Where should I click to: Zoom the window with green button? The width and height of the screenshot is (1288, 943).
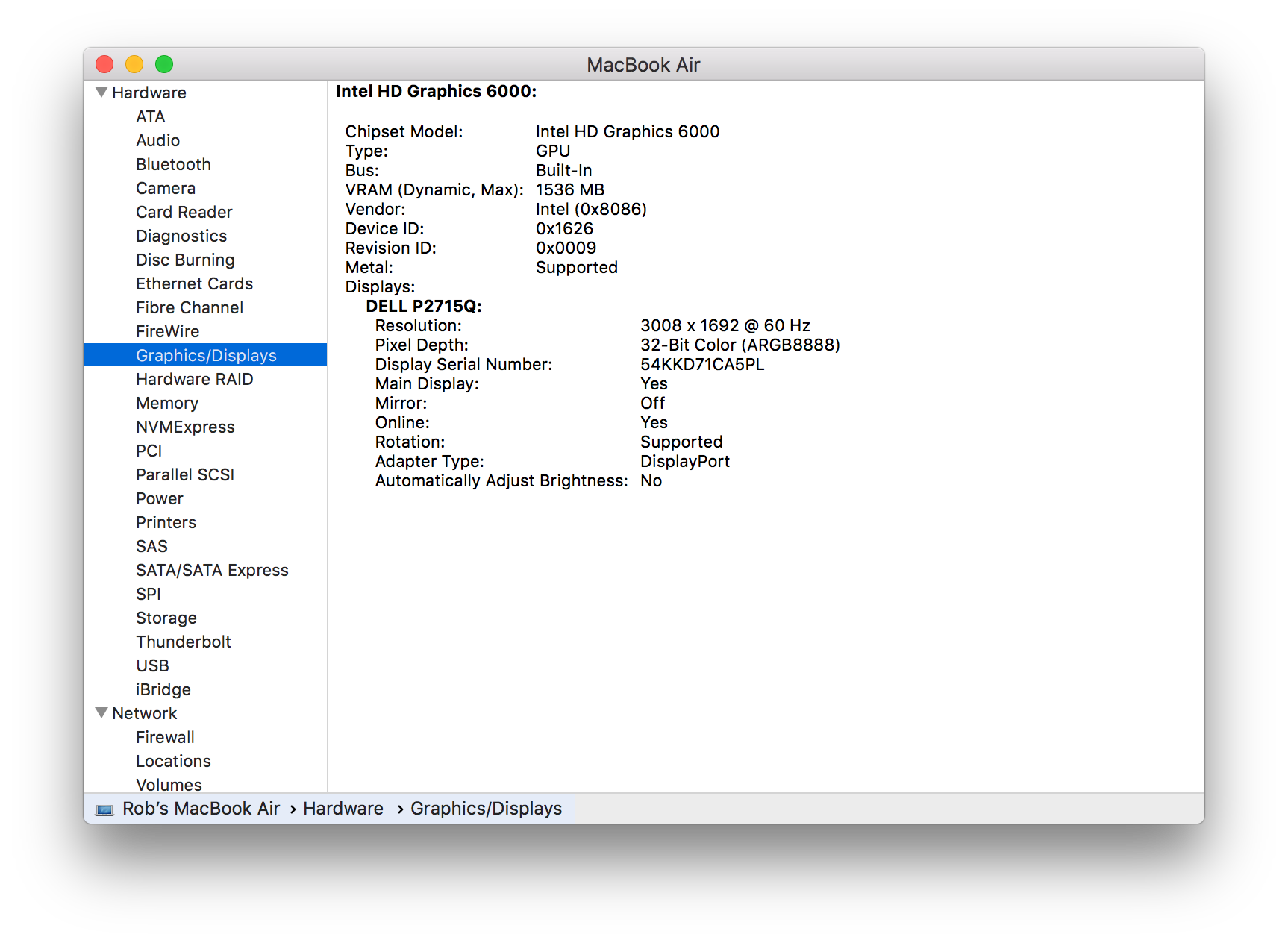pos(164,64)
